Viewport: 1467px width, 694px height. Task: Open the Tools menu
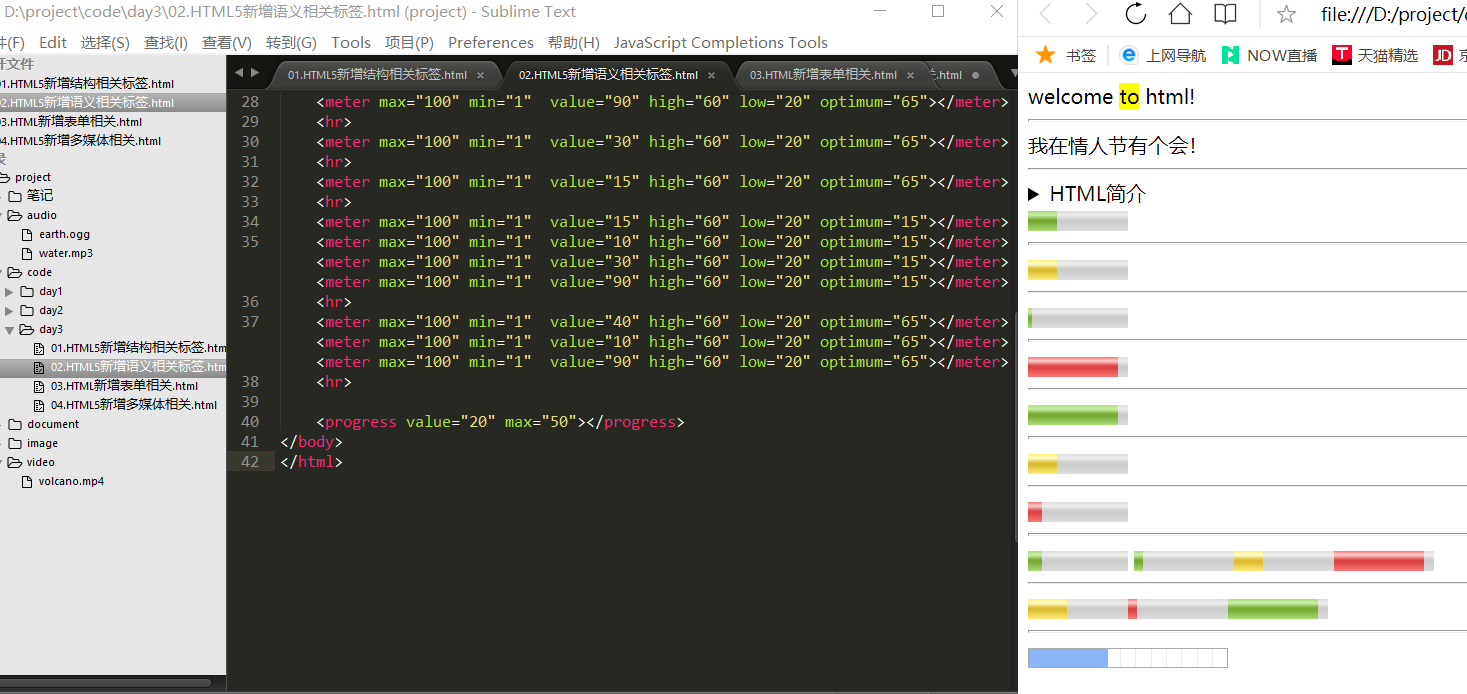coord(351,42)
